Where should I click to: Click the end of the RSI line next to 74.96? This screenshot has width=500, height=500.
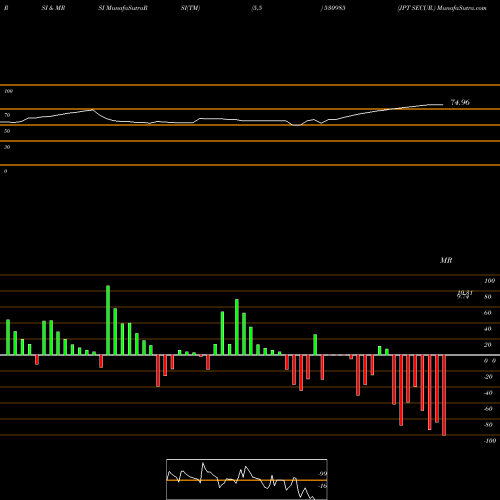pos(443,105)
